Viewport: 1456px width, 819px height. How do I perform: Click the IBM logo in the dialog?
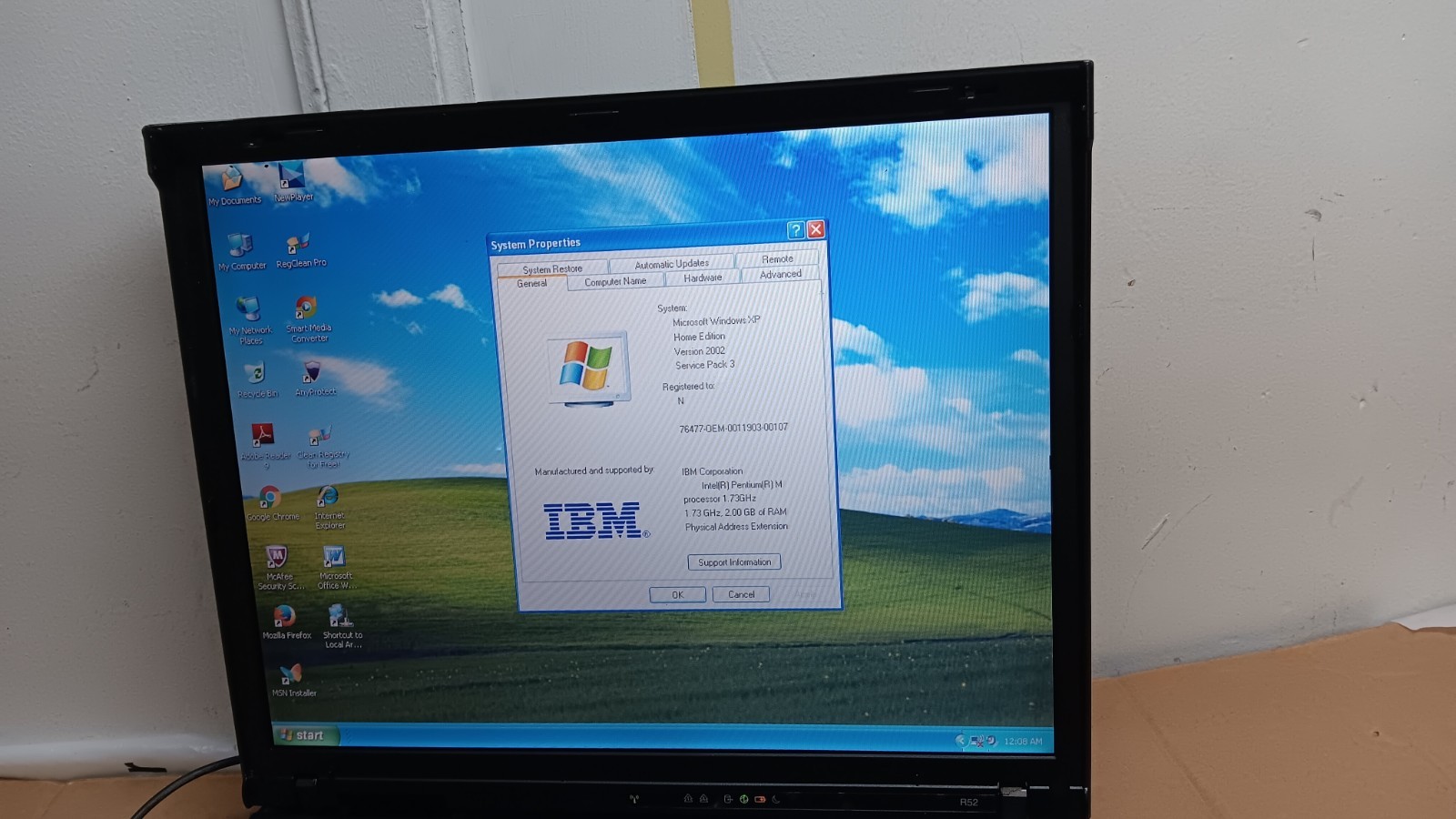tap(596, 521)
